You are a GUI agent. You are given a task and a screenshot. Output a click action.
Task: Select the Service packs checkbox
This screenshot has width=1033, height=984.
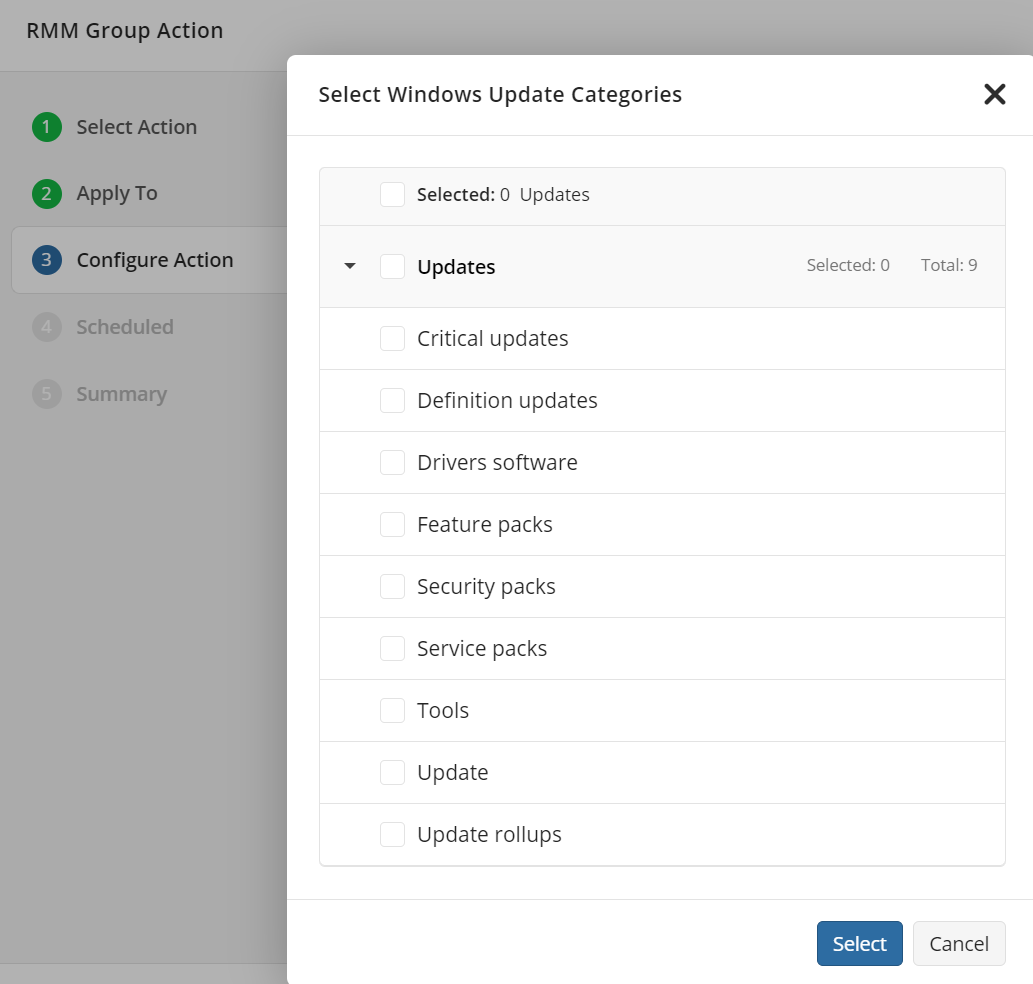pyautogui.click(x=392, y=649)
